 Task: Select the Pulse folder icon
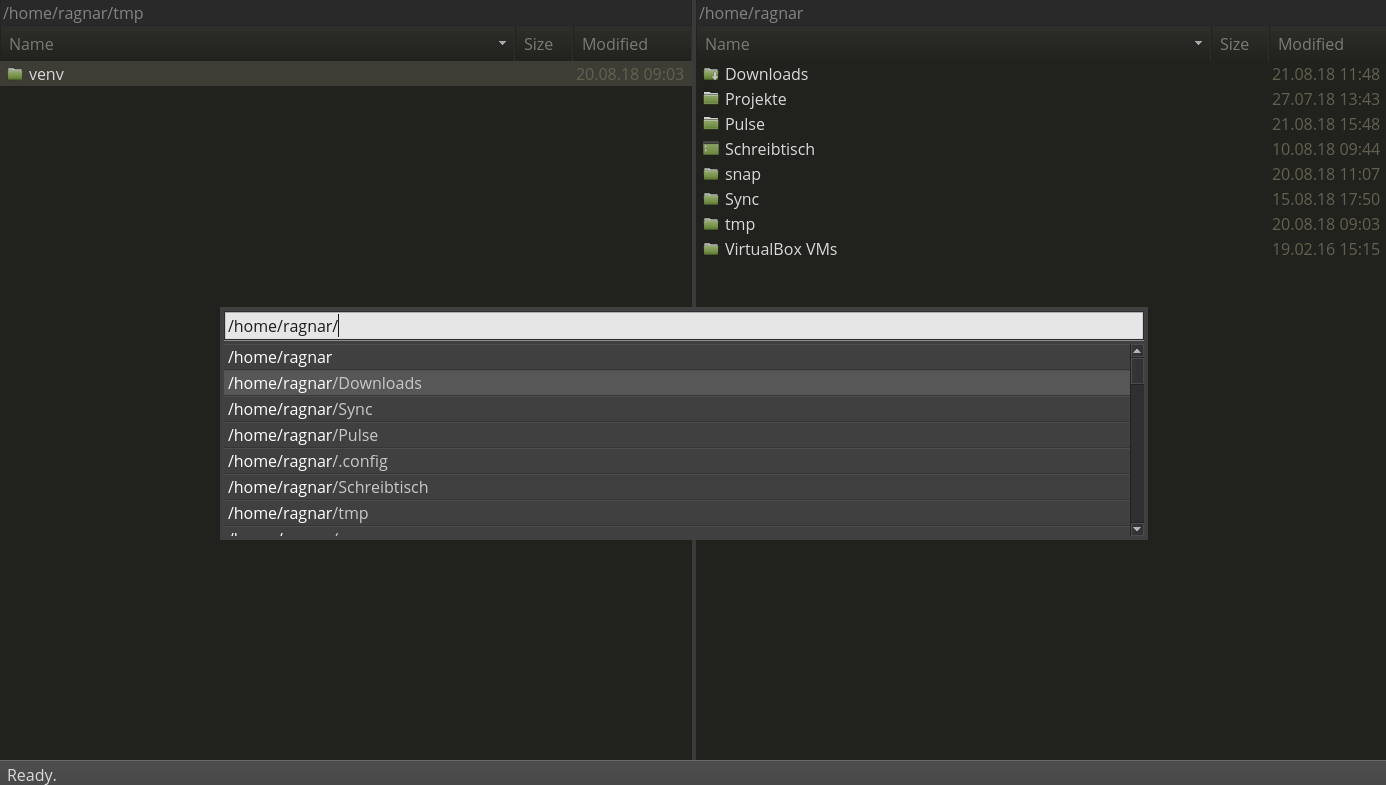(711, 124)
